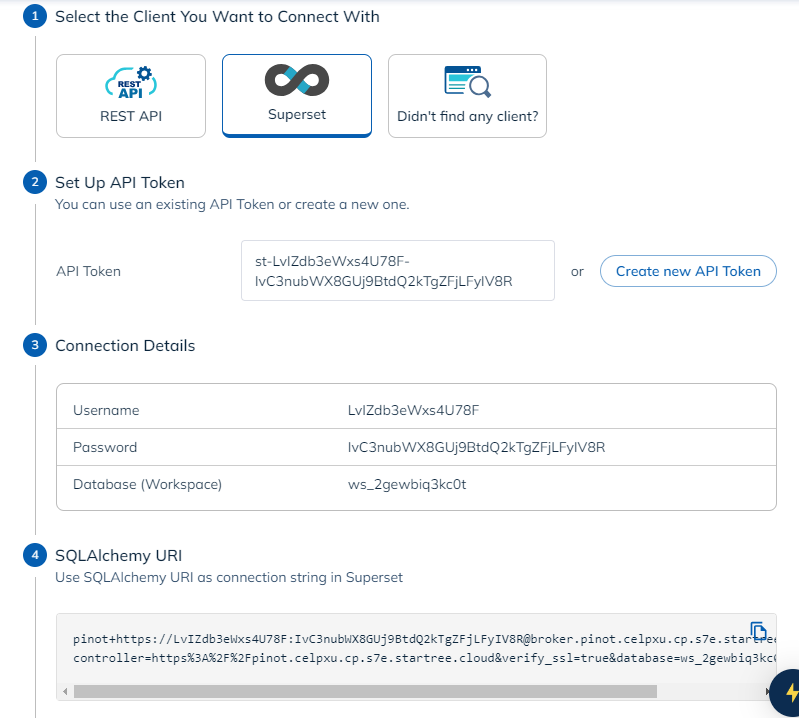Click the horizontal scrollbar thumb under the URI
This screenshot has height=718, width=799.
tap(365, 691)
